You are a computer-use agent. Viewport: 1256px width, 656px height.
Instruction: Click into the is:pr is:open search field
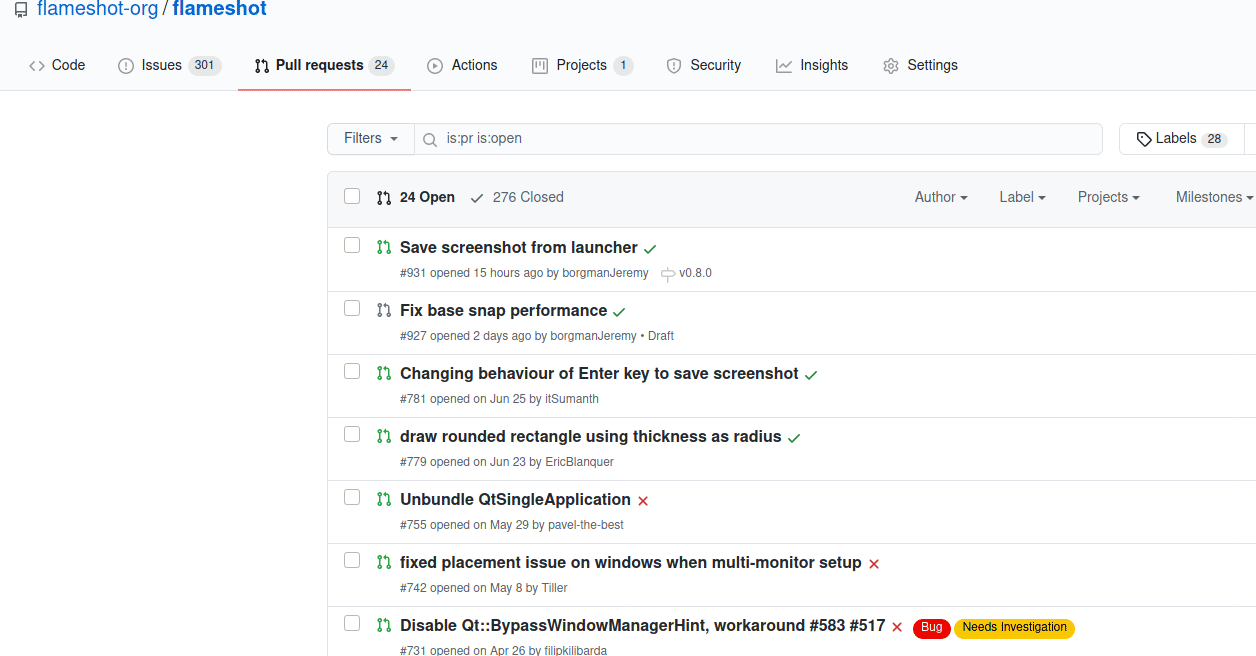[x=759, y=139]
